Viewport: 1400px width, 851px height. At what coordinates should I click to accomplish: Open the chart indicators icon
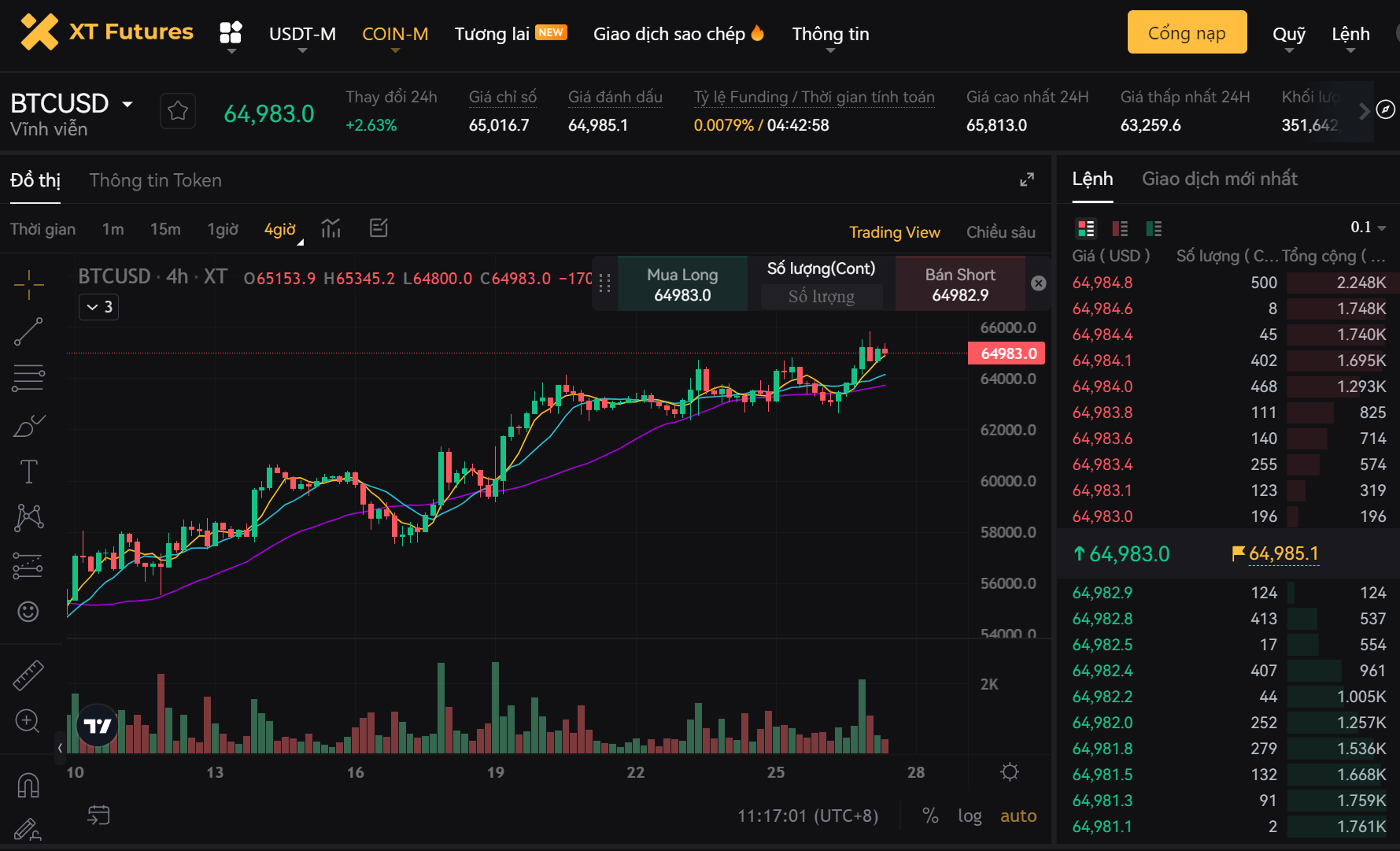click(x=331, y=228)
